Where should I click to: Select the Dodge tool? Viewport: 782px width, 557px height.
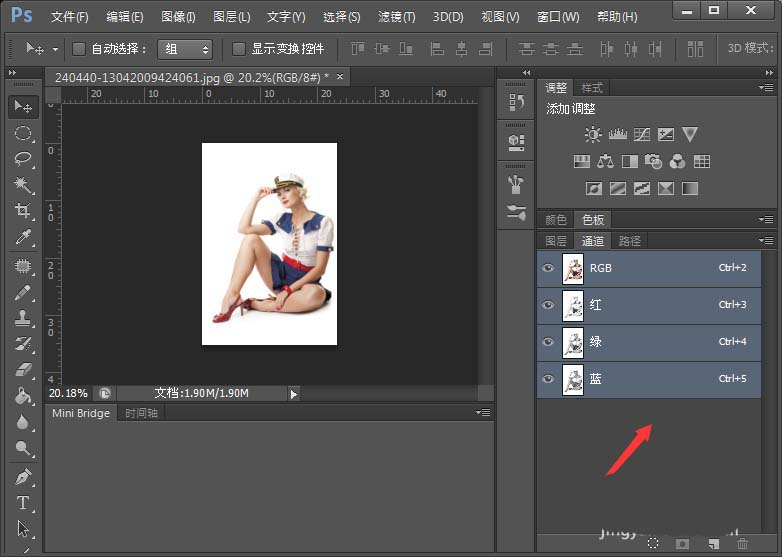23,448
